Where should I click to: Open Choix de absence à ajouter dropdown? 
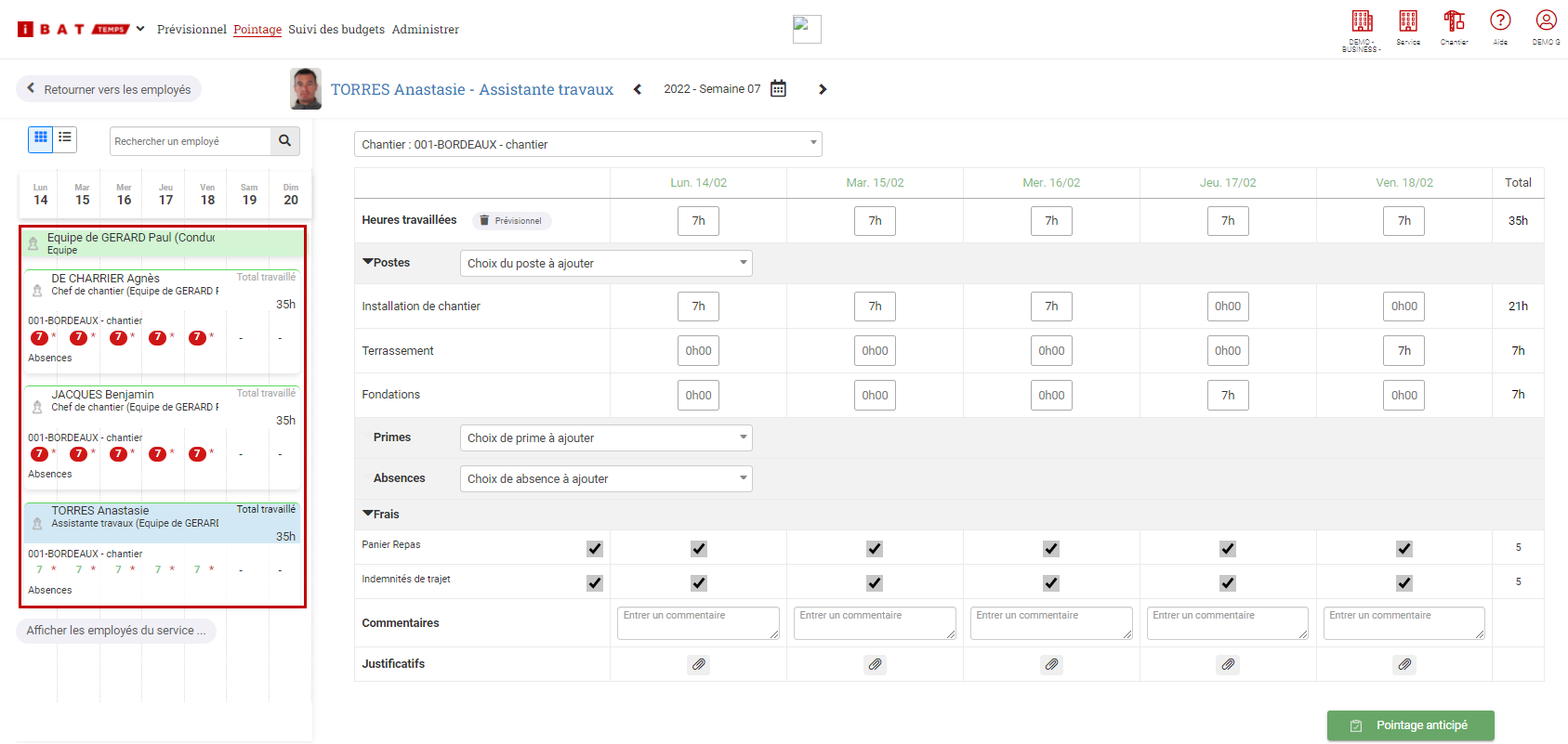(606, 478)
